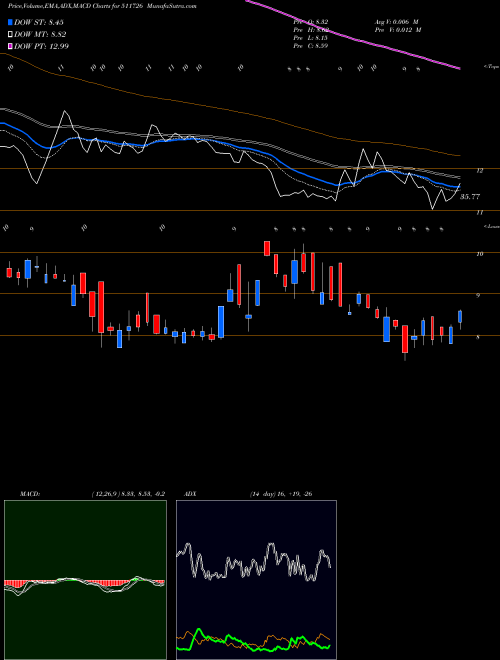Select the 'DOW ST: 8.45' legend text
Viewport: 500px width, 660px height.
pyautogui.click(x=39, y=22)
